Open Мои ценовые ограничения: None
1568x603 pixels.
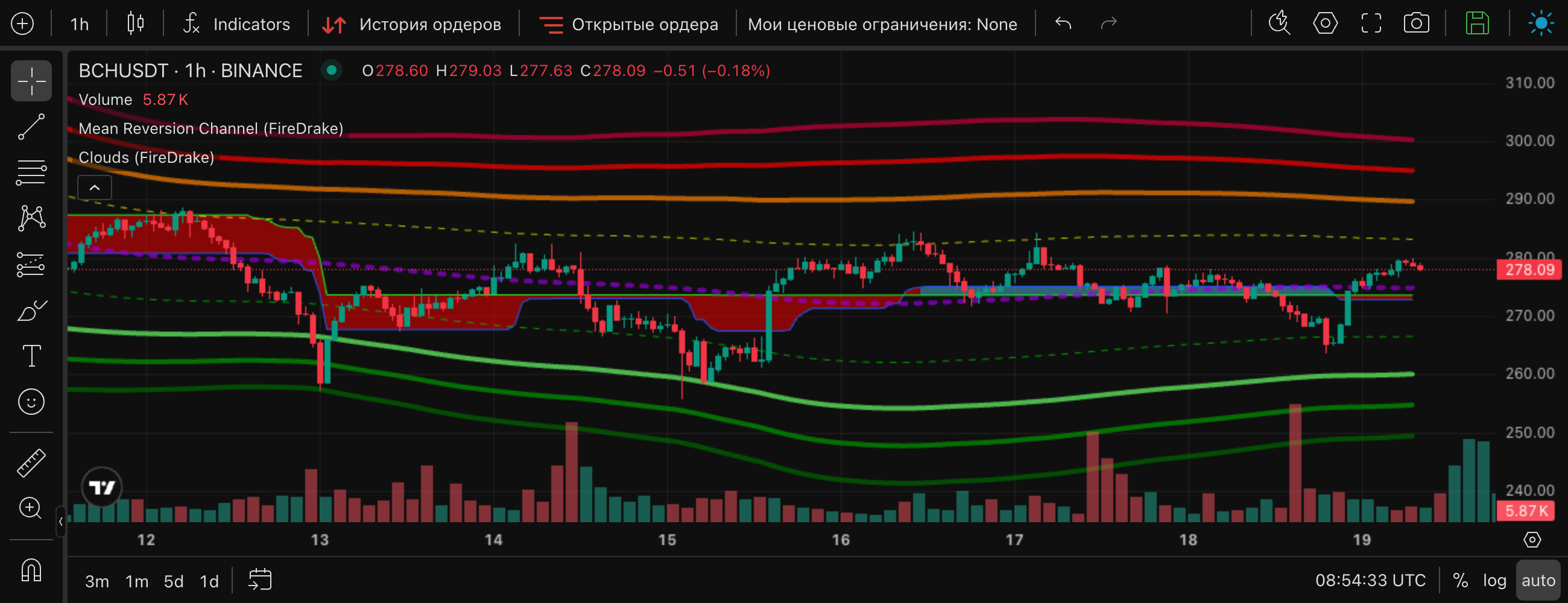click(x=882, y=24)
